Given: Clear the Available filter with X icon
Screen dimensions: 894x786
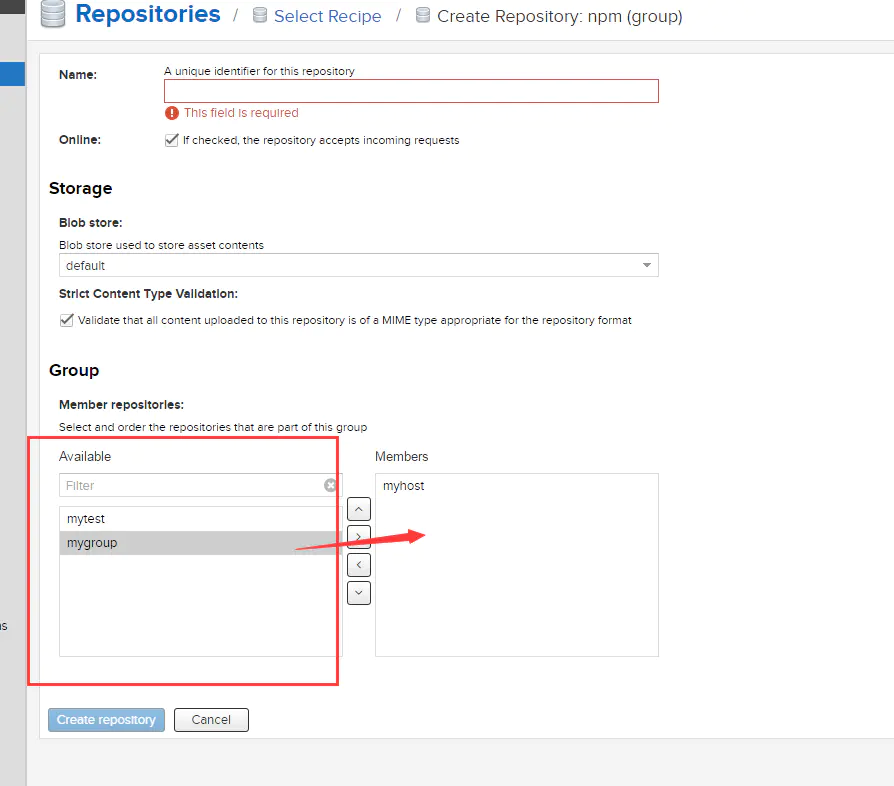Looking at the screenshot, I should coord(331,485).
